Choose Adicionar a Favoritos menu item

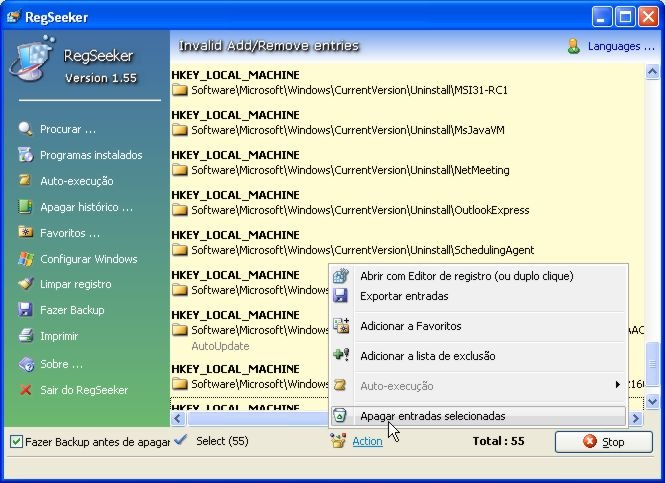point(478,326)
